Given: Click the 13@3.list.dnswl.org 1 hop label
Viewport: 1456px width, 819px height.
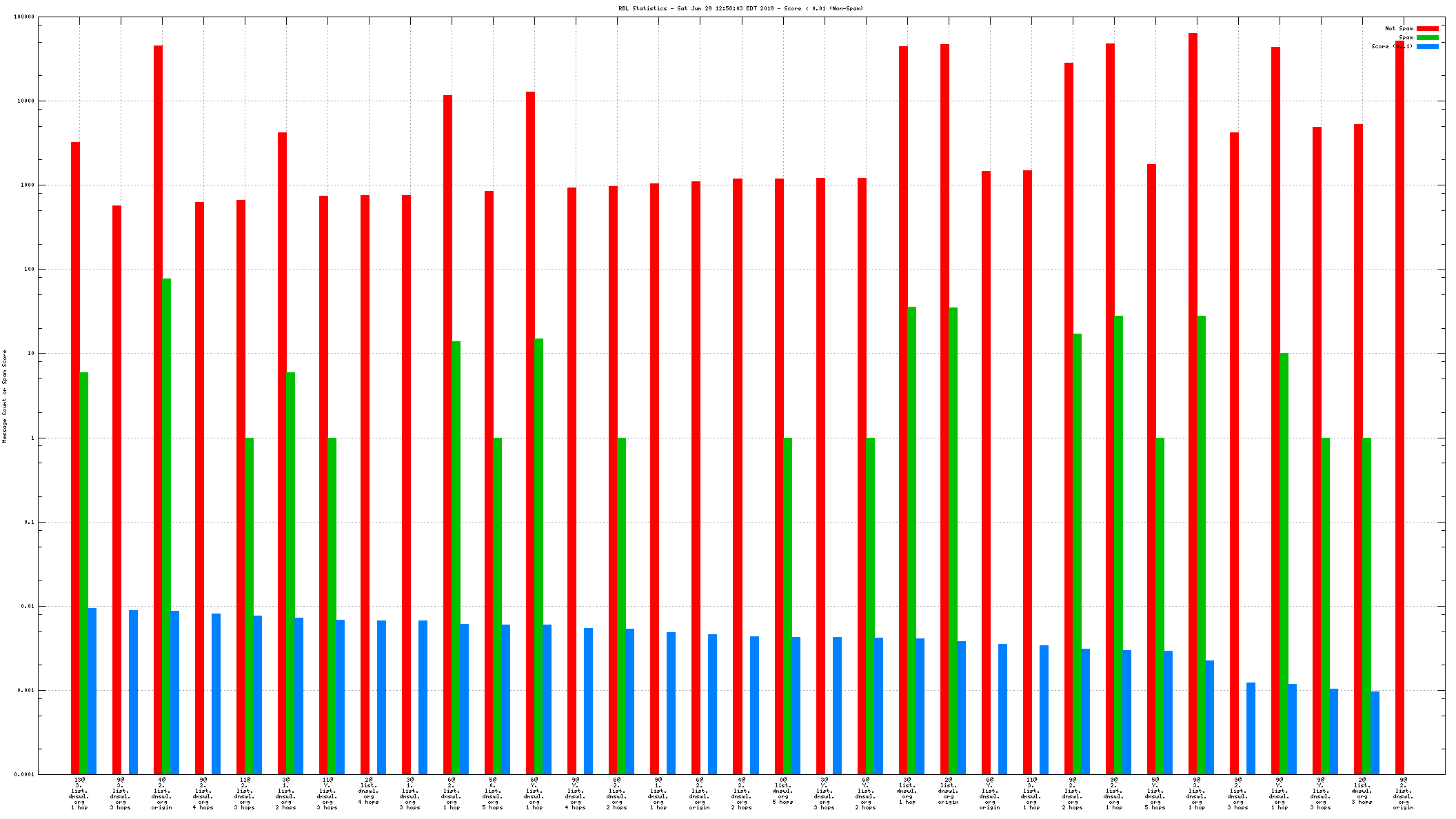Looking at the screenshot, I should tap(79, 793).
